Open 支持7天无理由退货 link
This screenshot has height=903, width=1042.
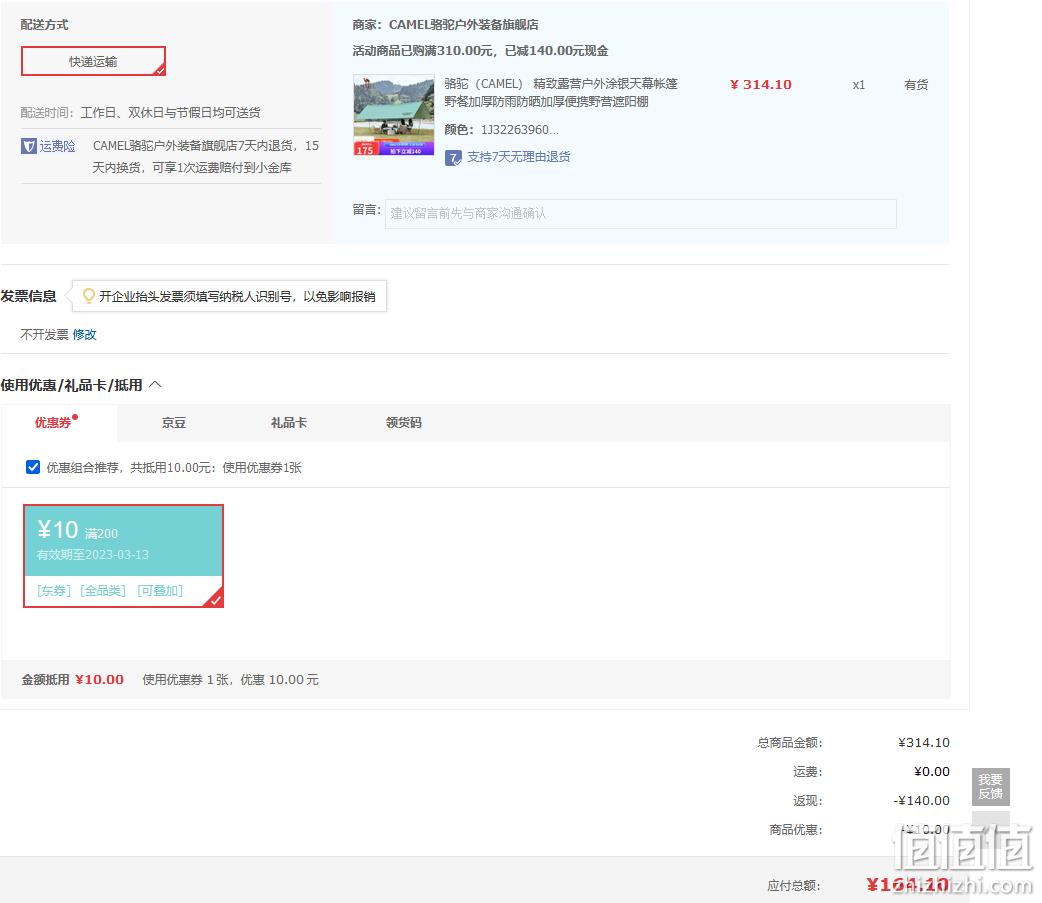[518, 157]
